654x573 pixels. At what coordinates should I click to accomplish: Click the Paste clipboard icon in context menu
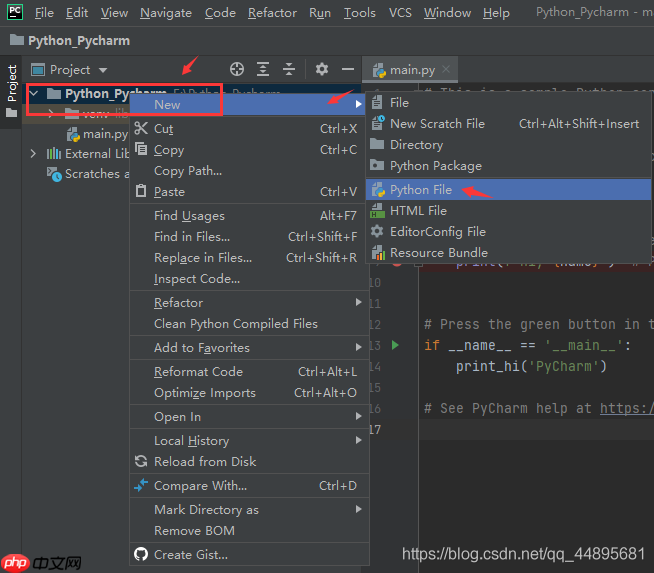pyautogui.click(x=141, y=191)
